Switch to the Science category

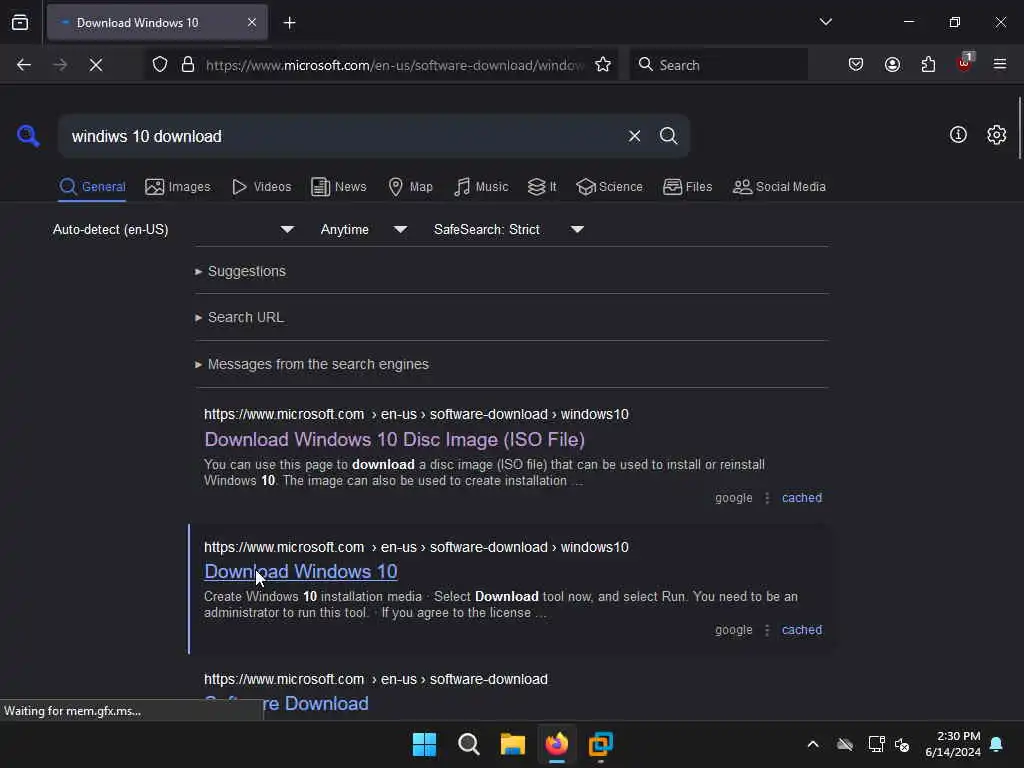click(x=609, y=187)
